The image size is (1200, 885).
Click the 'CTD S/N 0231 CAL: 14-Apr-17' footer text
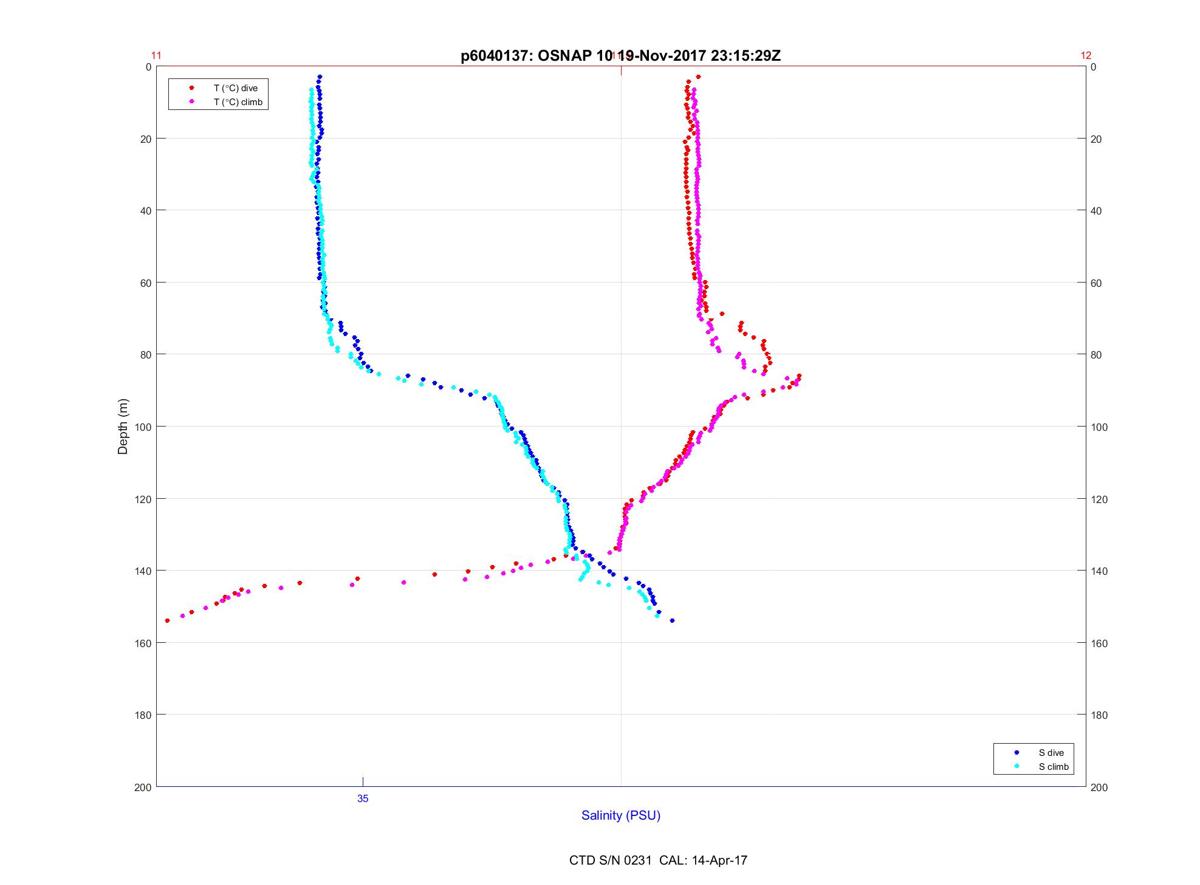[x=656, y=859]
